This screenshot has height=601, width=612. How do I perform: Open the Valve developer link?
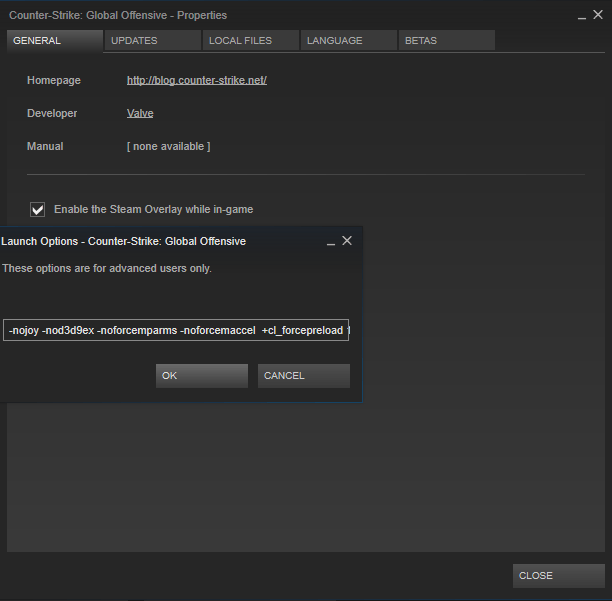tap(140, 114)
